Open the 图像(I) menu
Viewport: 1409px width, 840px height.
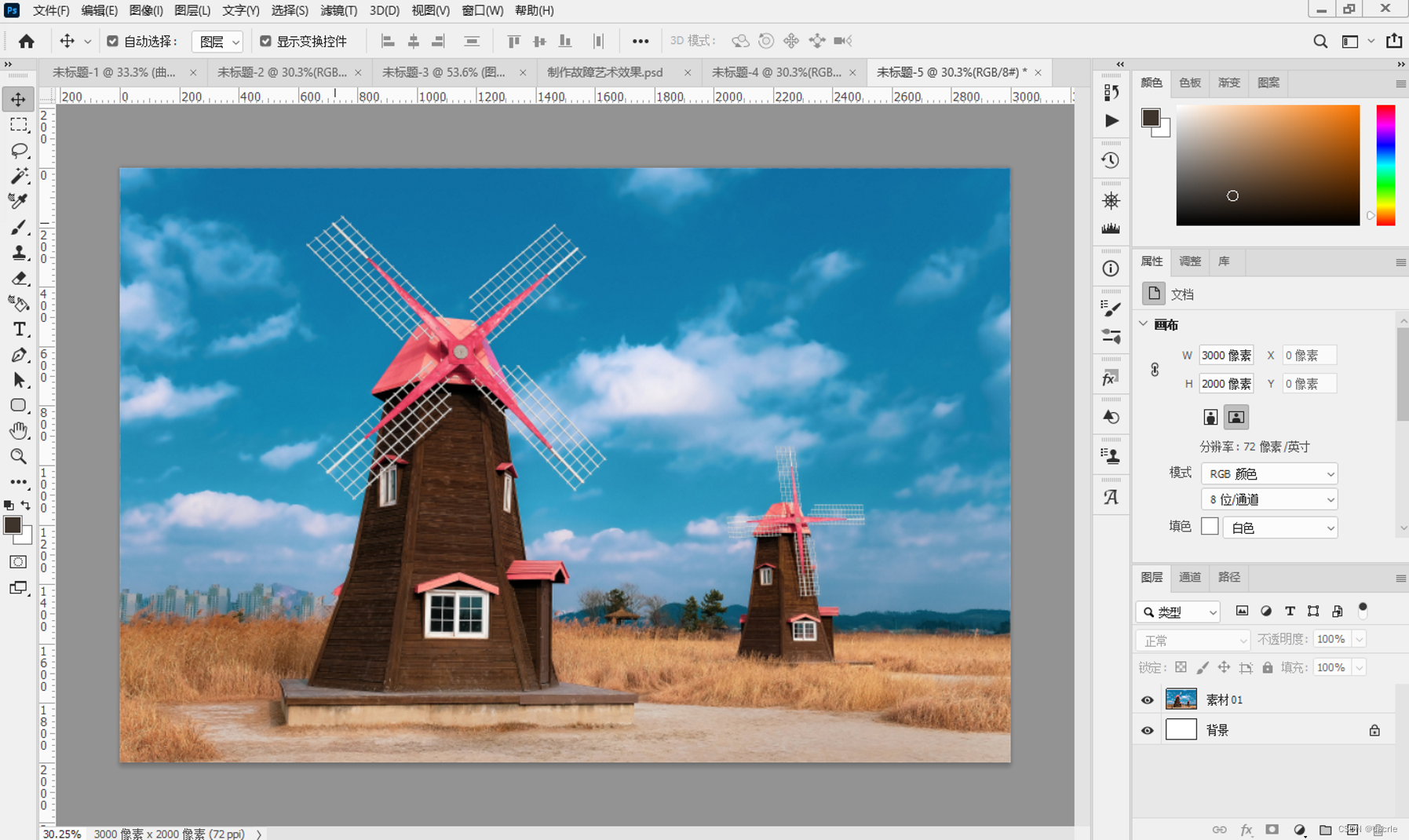pos(146,10)
